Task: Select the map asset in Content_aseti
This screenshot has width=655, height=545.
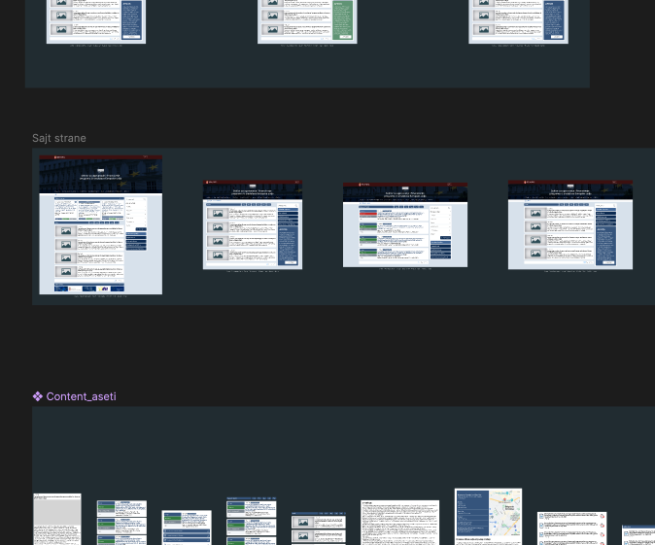Action: pos(488,516)
